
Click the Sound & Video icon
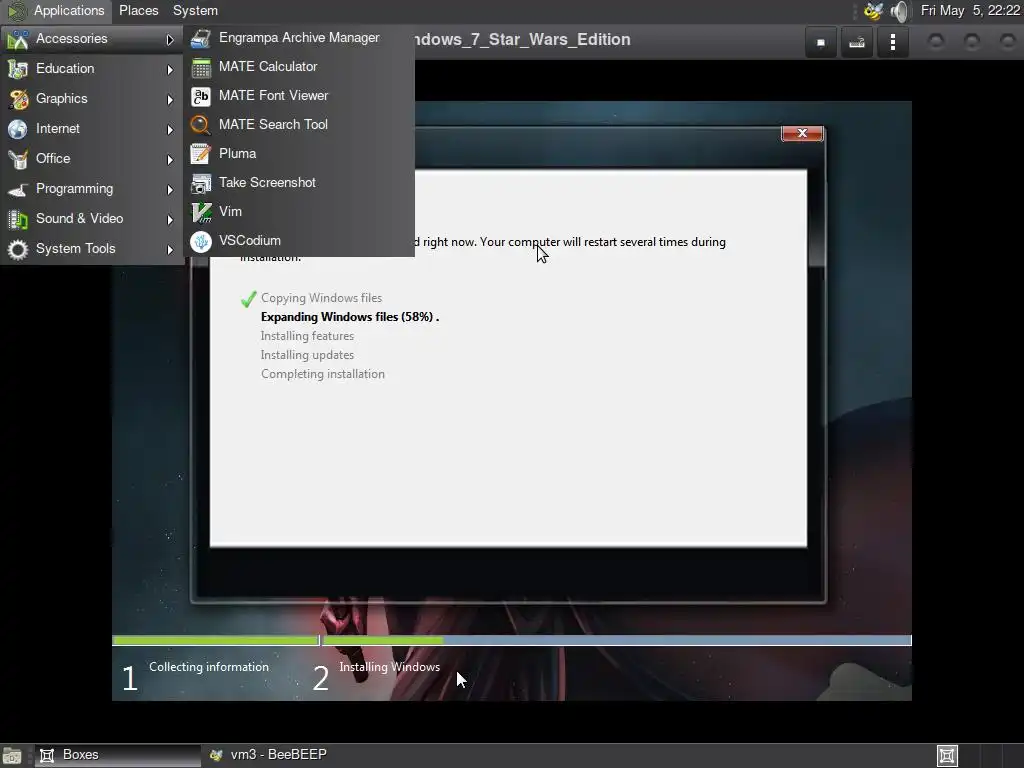click(18, 219)
